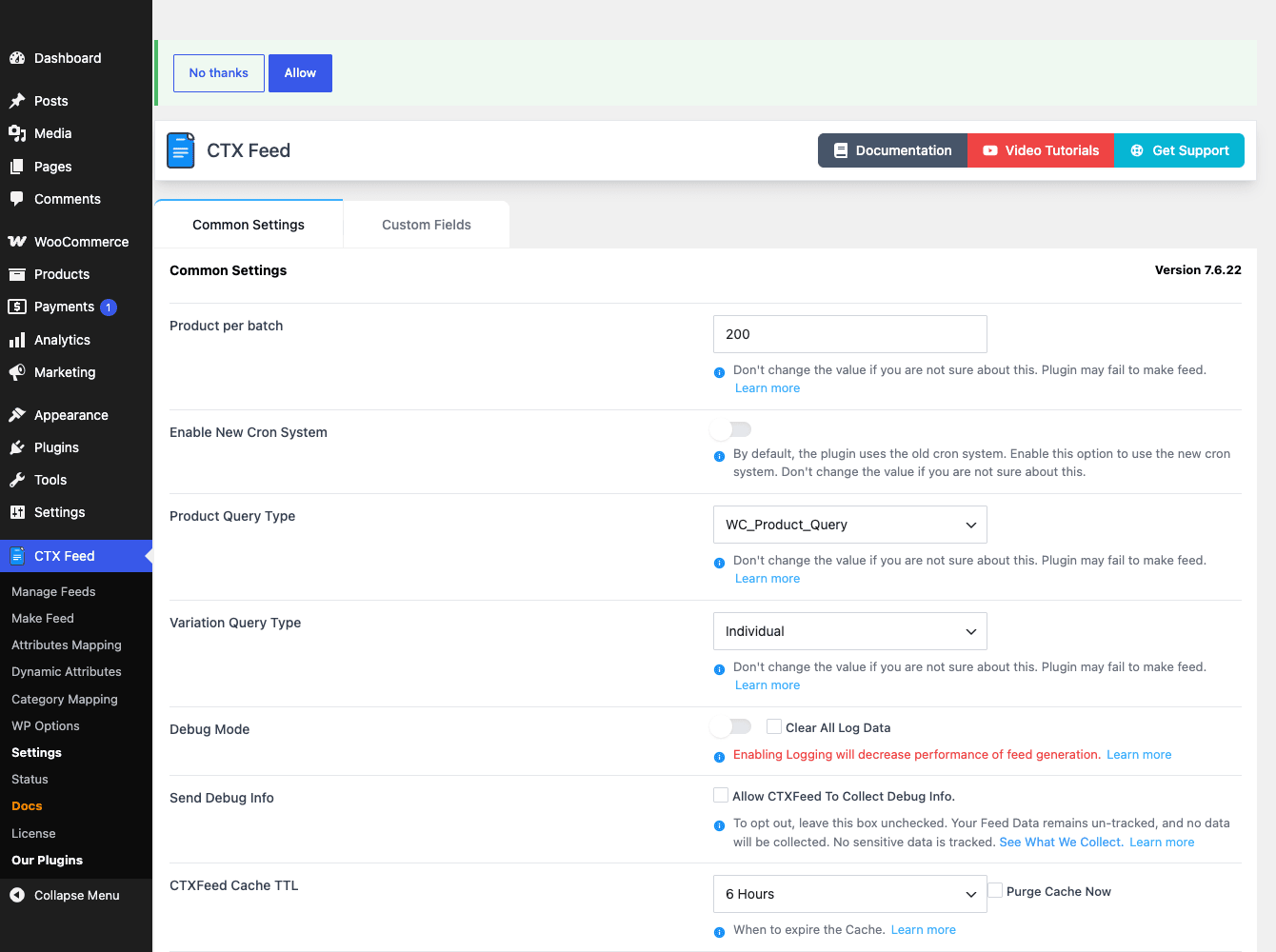Click the Marketing megaphone icon

[x=17, y=372]
